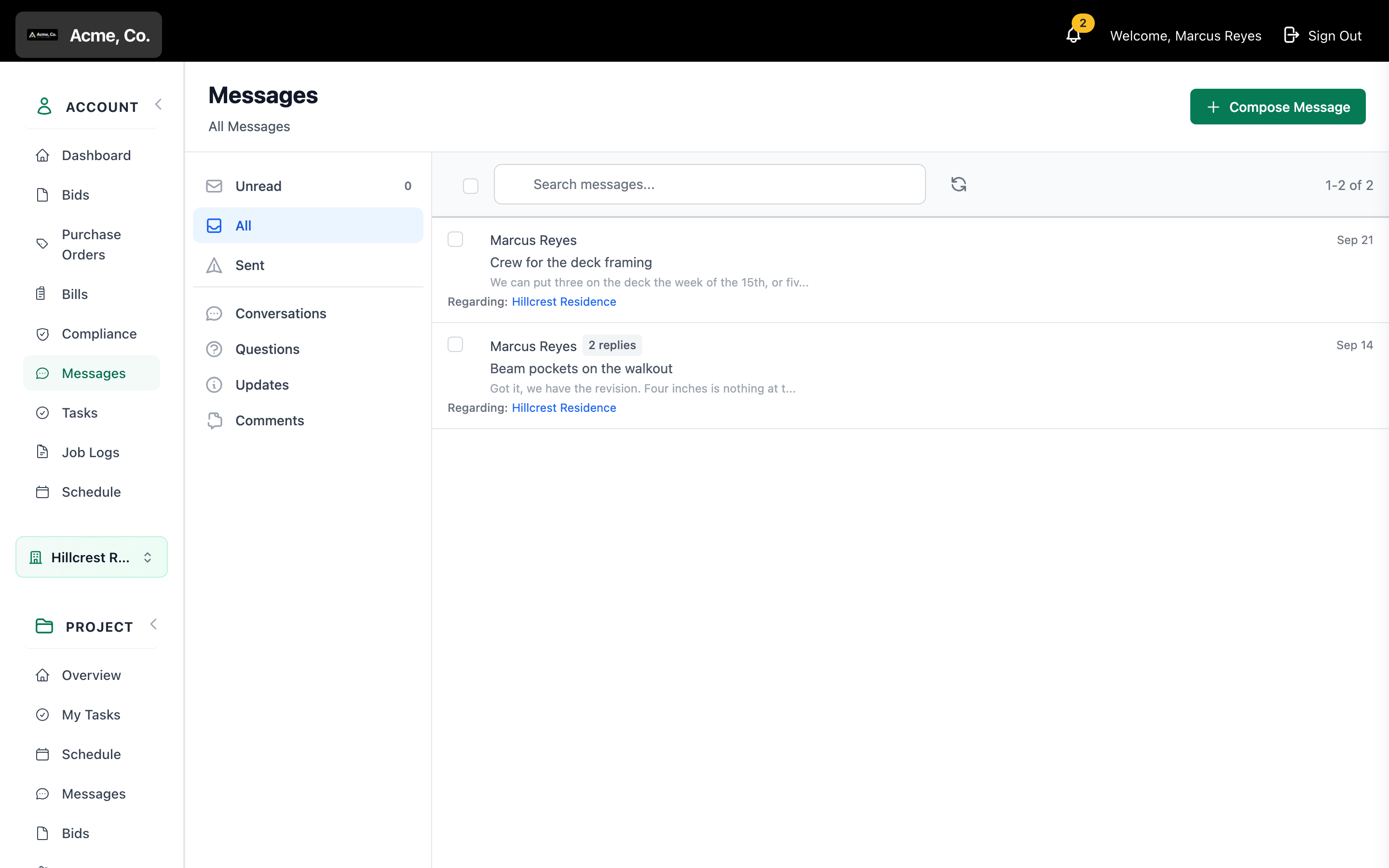Check the 'Beam pockets on the walkout' message
The image size is (1389, 868).
coord(455,344)
